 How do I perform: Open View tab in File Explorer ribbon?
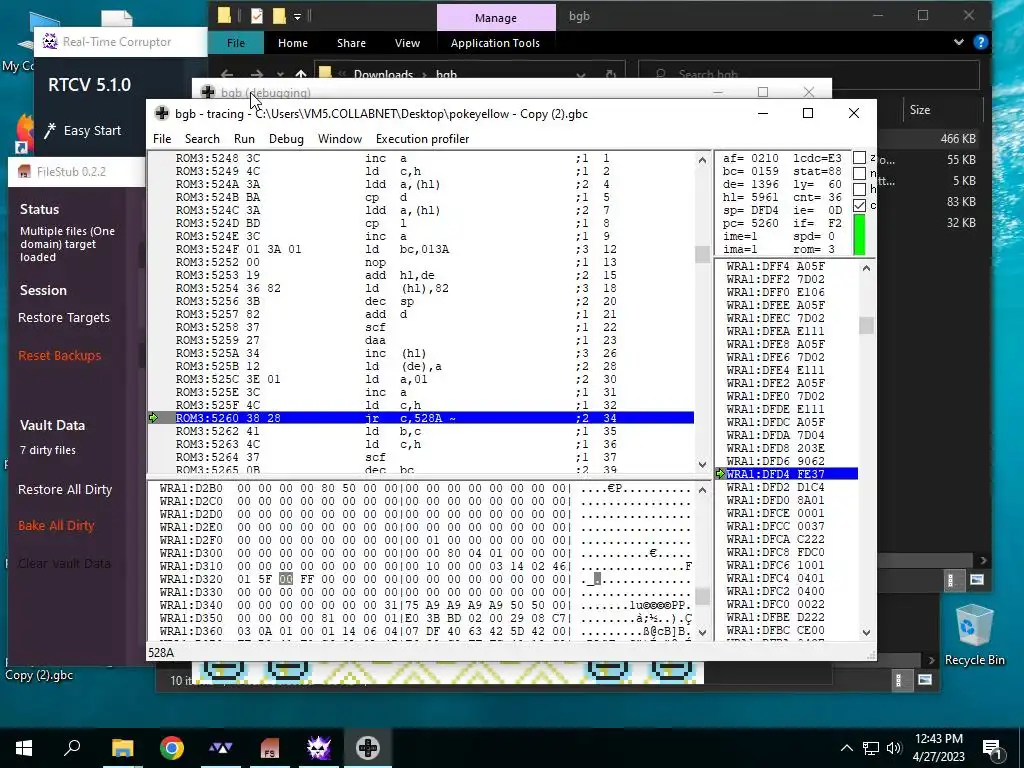pyautogui.click(x=408, y=43)
